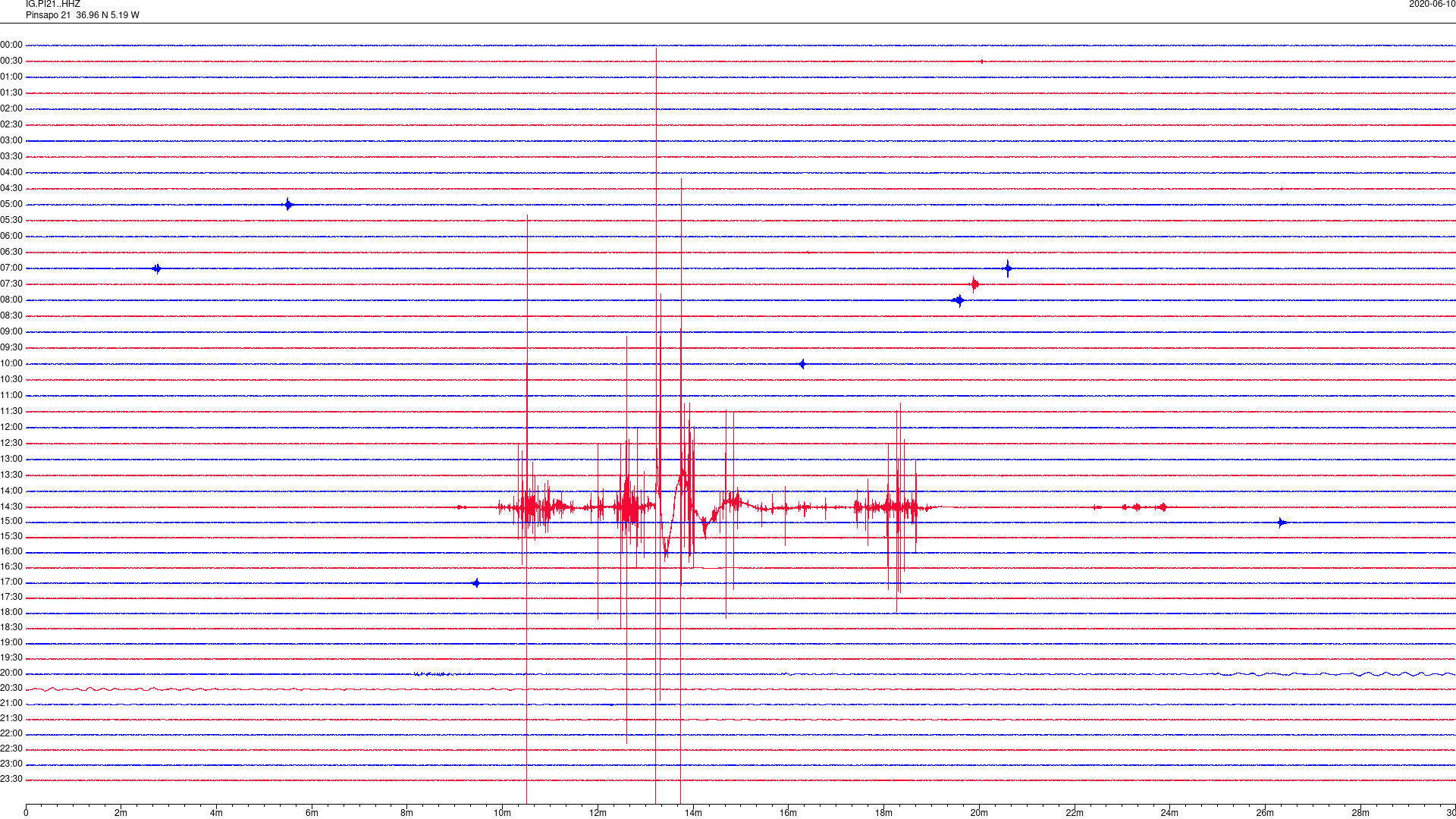This screenshot has width=1456, height=819.
Task: Select the 23:30 time row label
Action: [11, 780]
